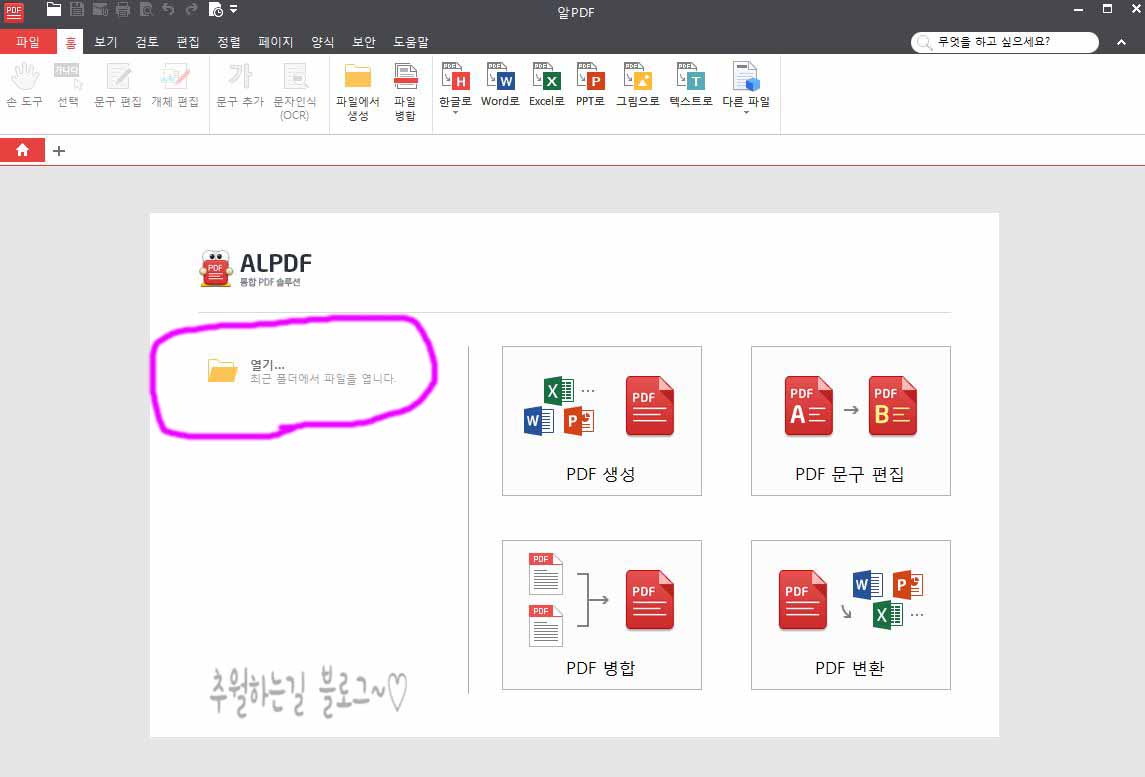This screenshot has height=777, width=1145.
Task: Click the email attachment icon in title bar
Action: (x=100, y=9)
